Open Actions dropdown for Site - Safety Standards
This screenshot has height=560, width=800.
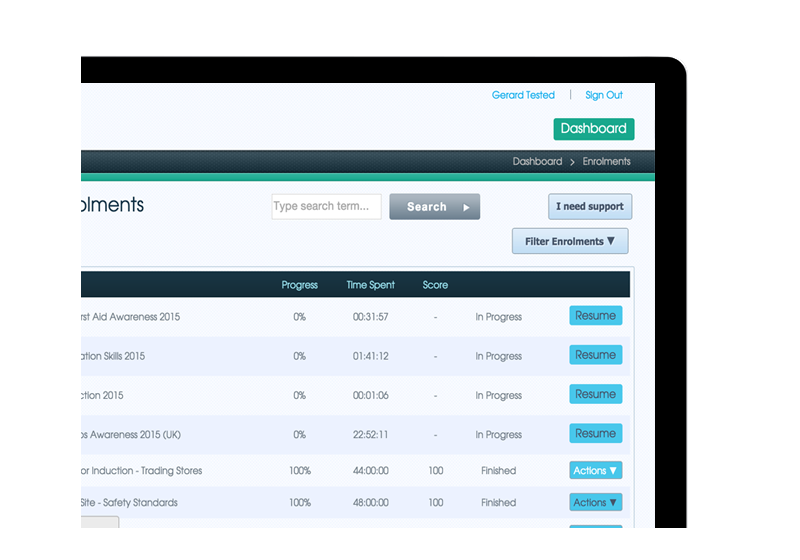pyautogui.click(x=595, y=502)
